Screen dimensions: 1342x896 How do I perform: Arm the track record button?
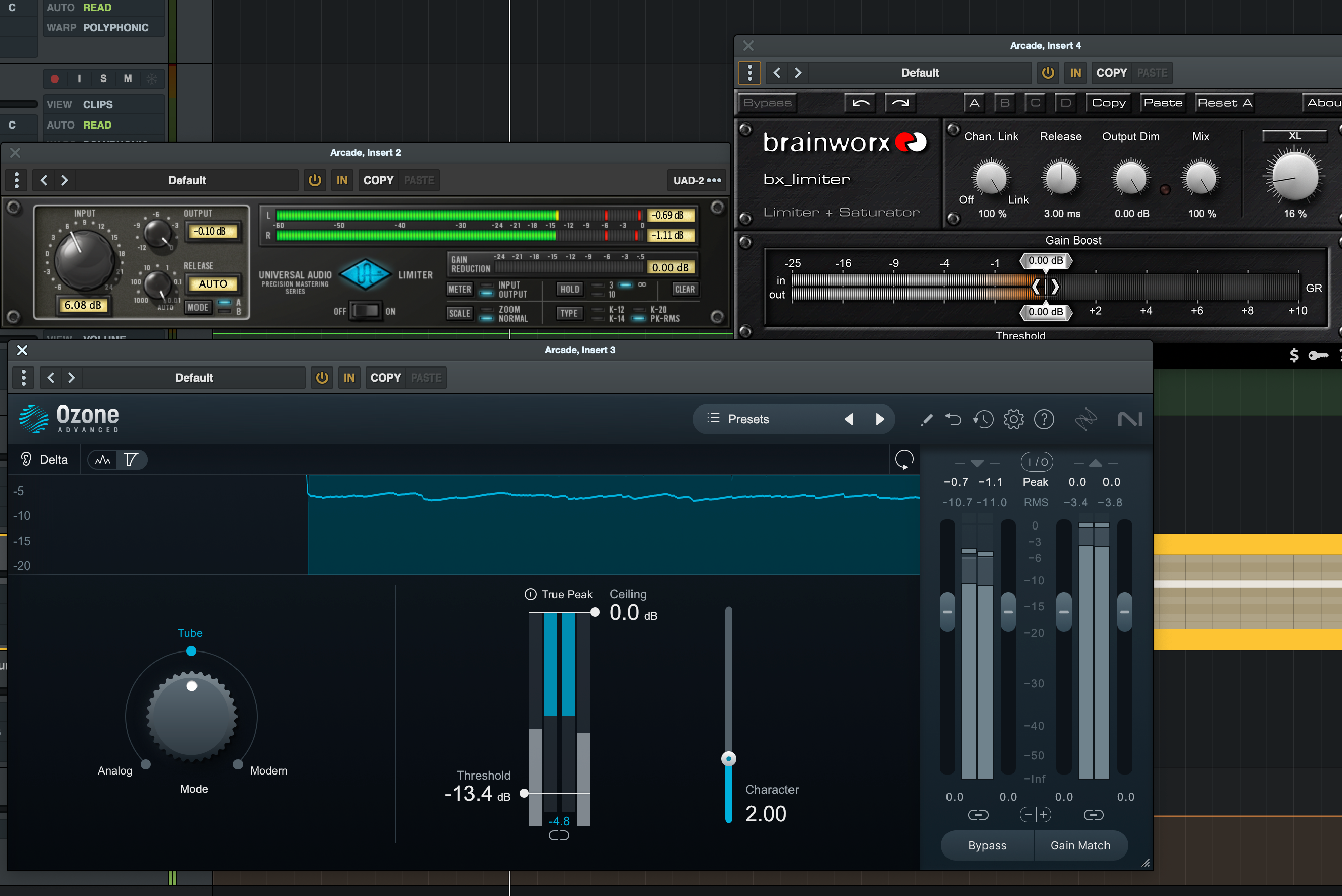(x=54, y=79)
